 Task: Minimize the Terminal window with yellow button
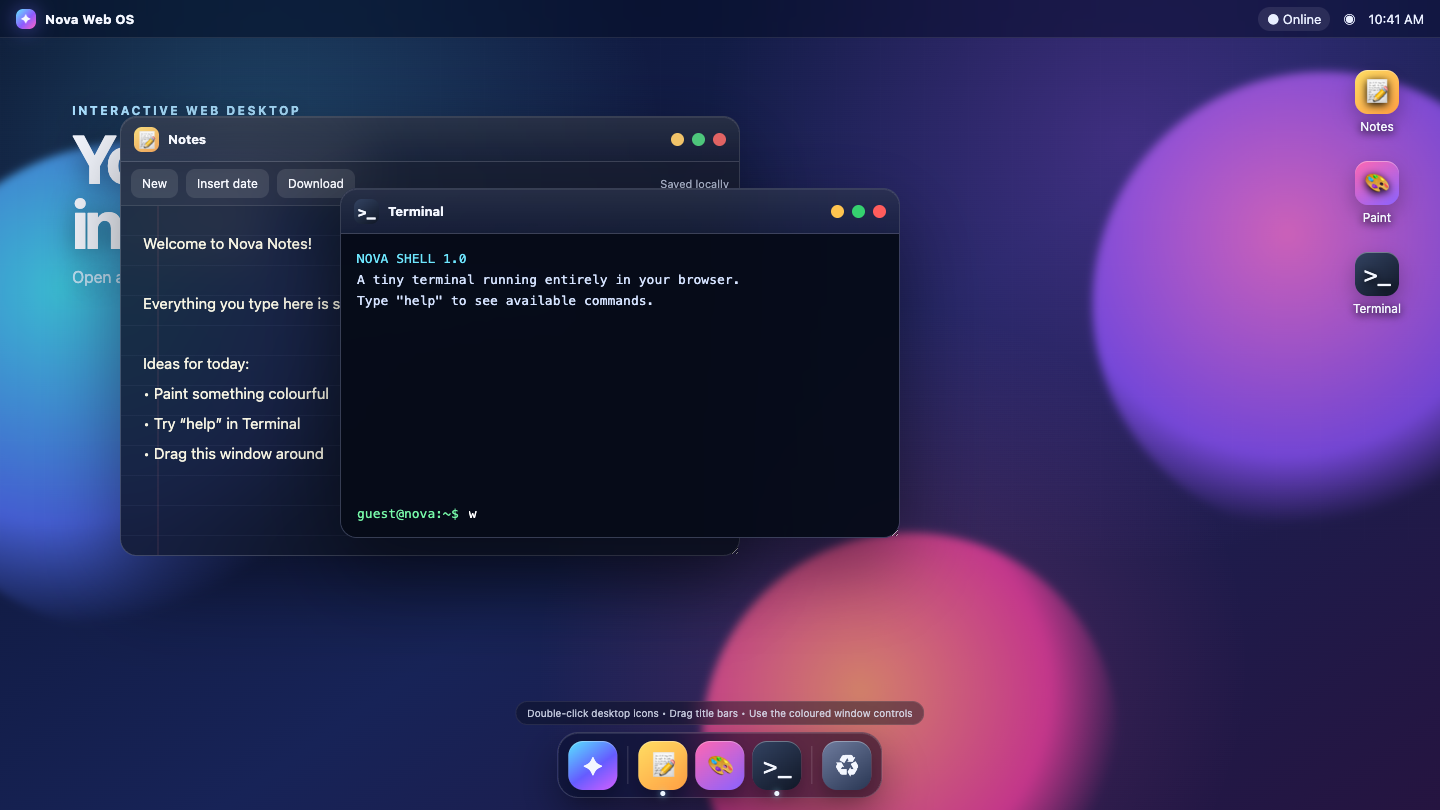[x=838, y=212]
